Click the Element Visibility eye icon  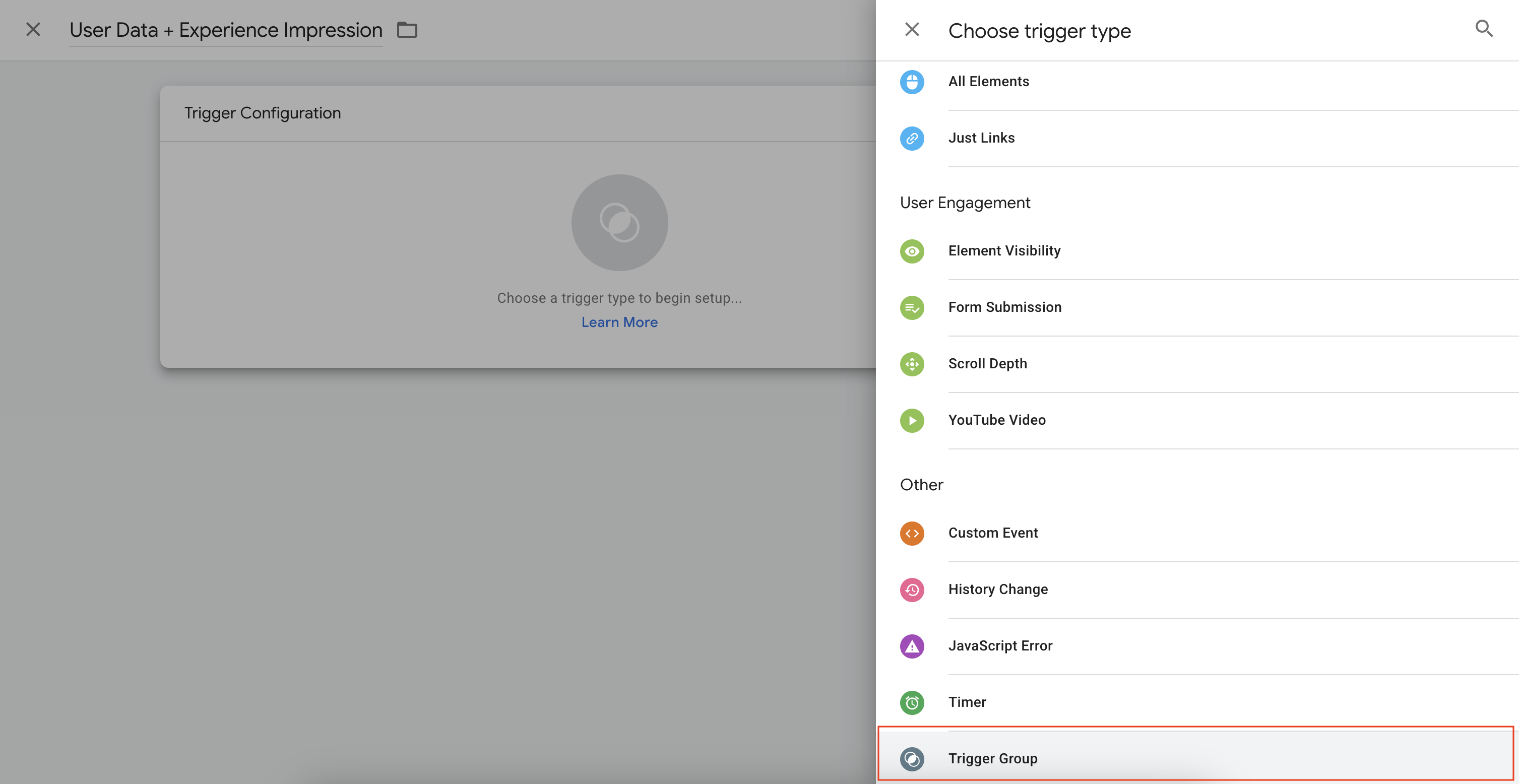(x=912, y=251)
